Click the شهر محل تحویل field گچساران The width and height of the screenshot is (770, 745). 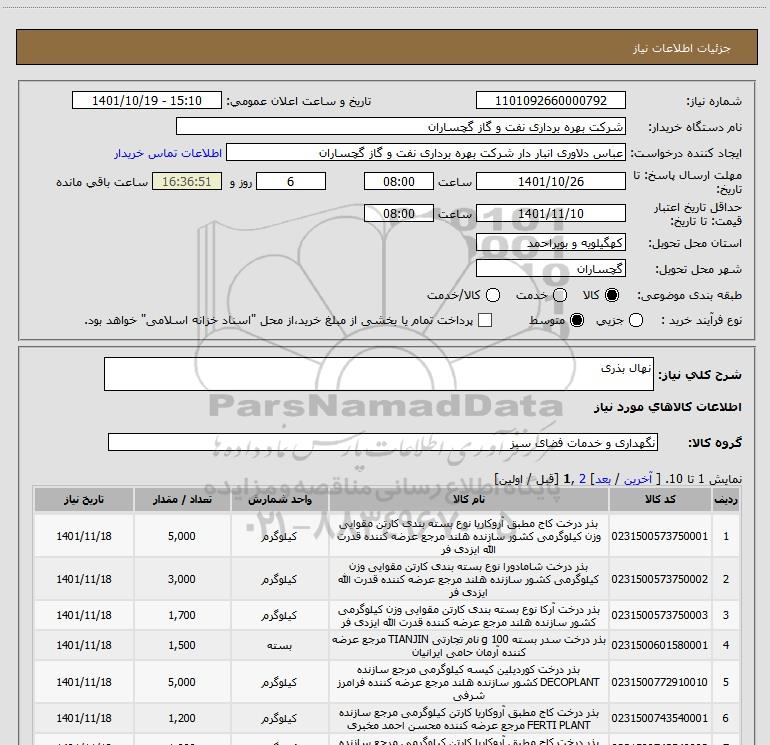tap(550, 269)
